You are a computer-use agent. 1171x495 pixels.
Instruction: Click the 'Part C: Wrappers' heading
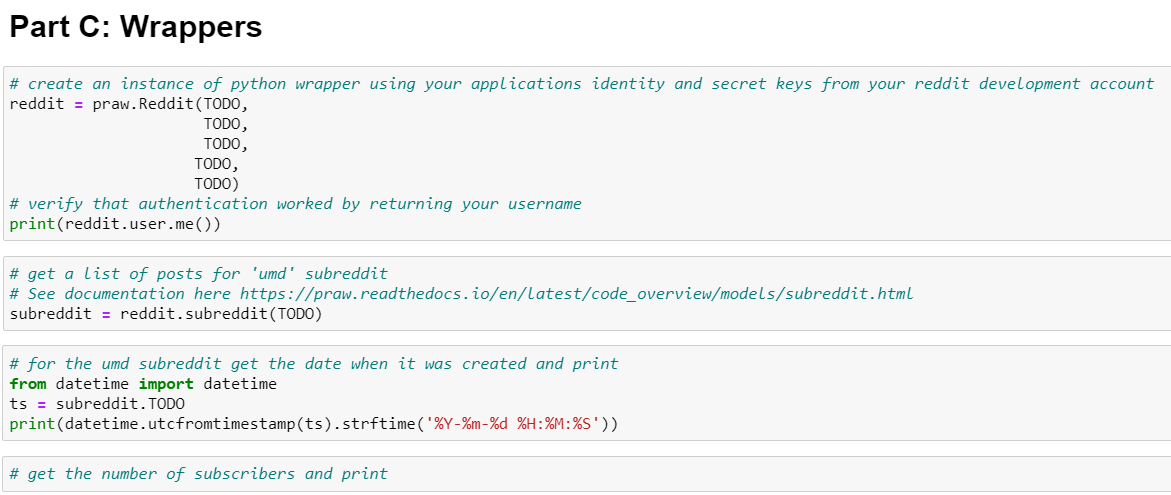(135, 27)
